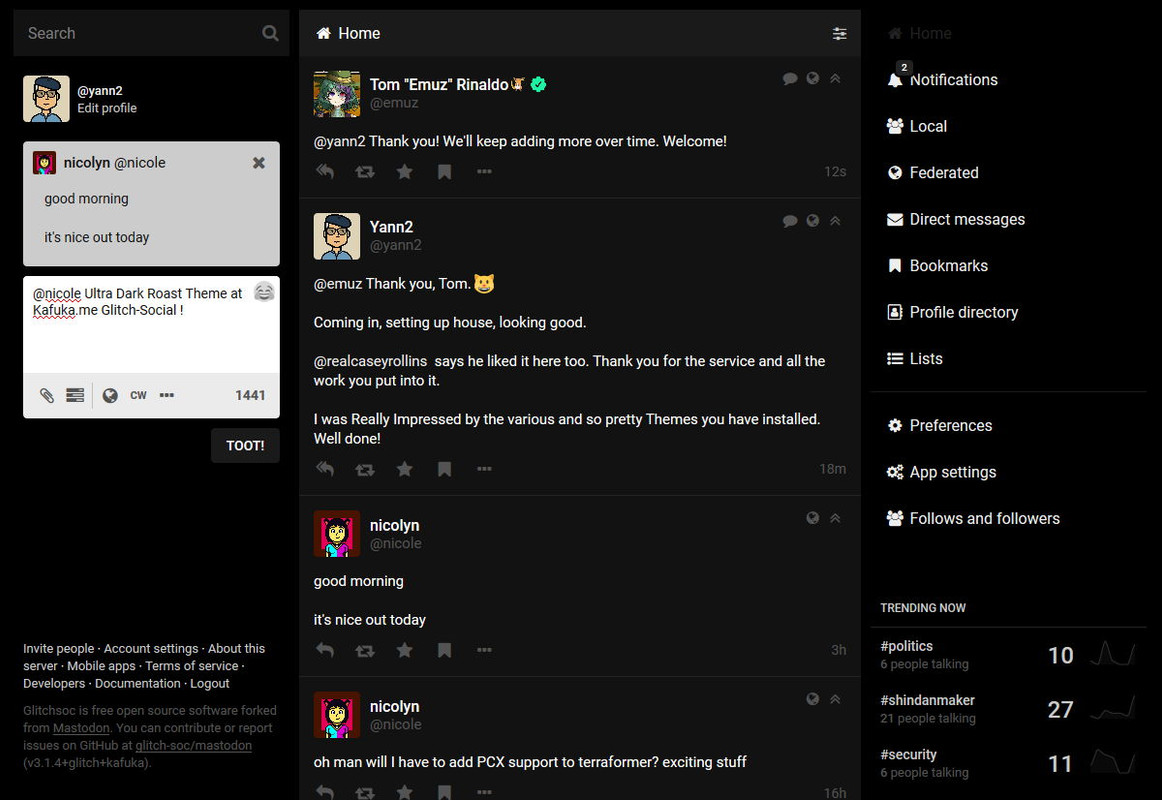The image size is (1162, 800).
Task: Open more menu on Yann2's post
Action: coord(484,469)
